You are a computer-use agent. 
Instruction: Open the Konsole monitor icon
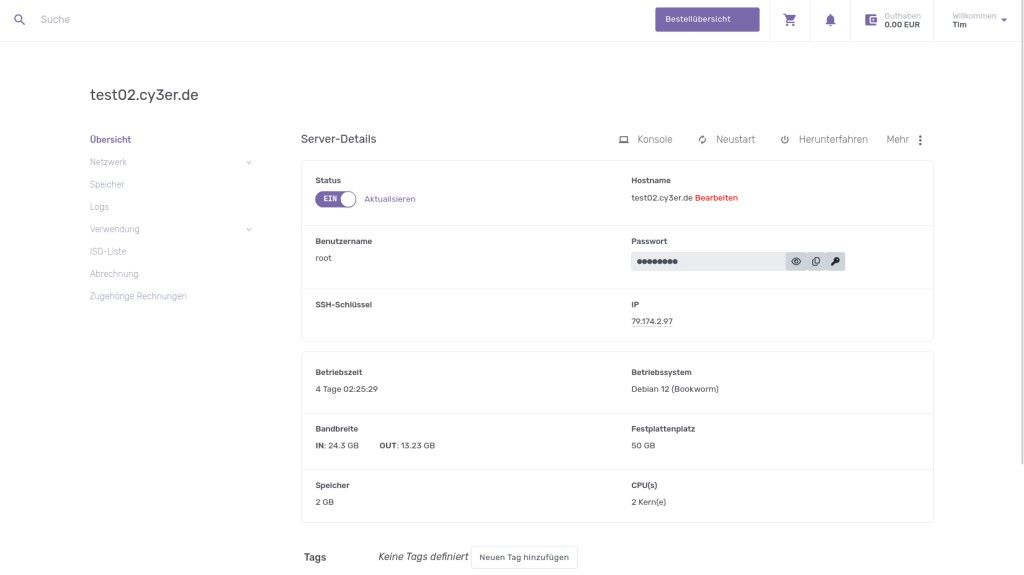pyautogui.click(x=624, y=140)
